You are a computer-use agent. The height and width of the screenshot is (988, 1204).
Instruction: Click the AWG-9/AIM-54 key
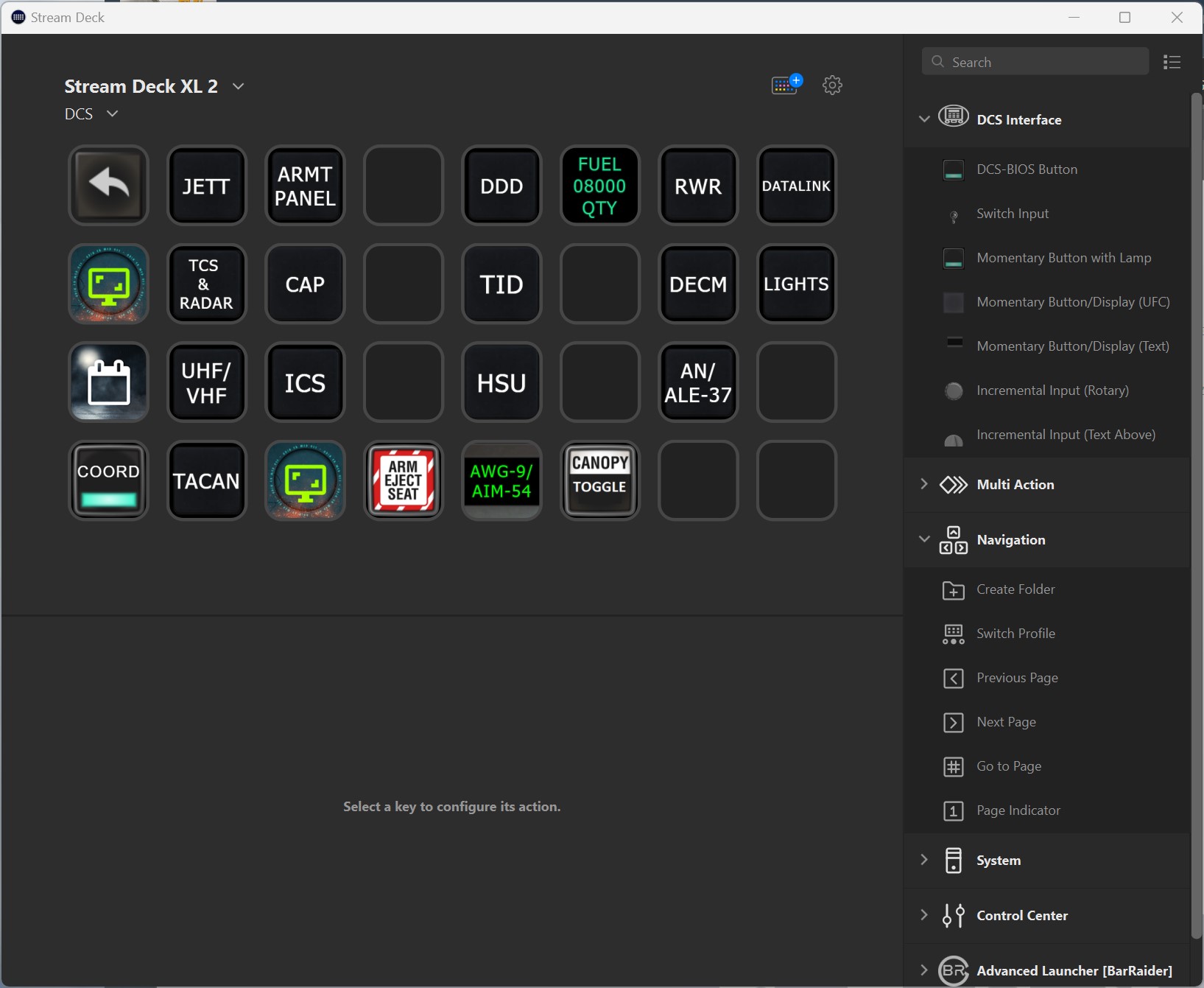click(x=501, y=481)
